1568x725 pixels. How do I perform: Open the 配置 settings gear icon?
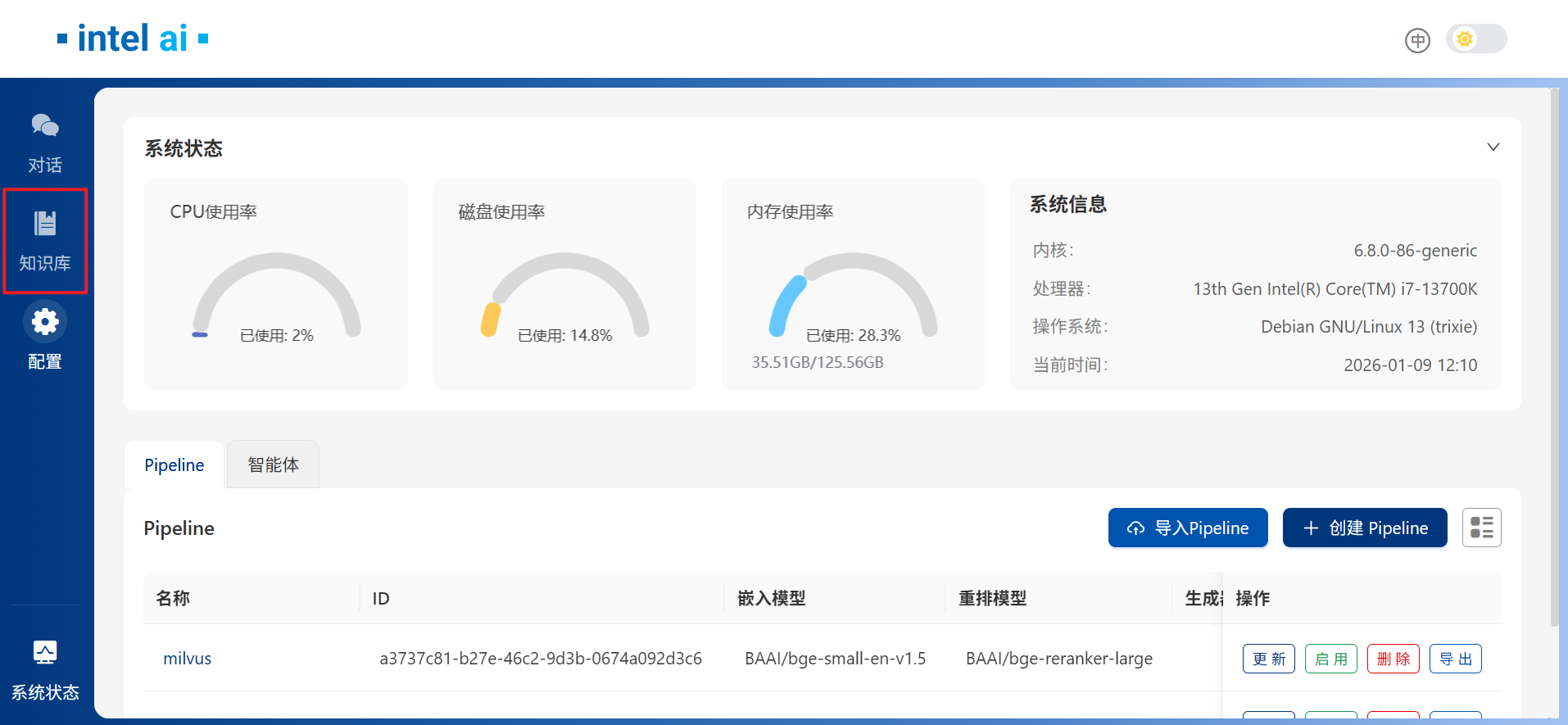pos(45,322)
